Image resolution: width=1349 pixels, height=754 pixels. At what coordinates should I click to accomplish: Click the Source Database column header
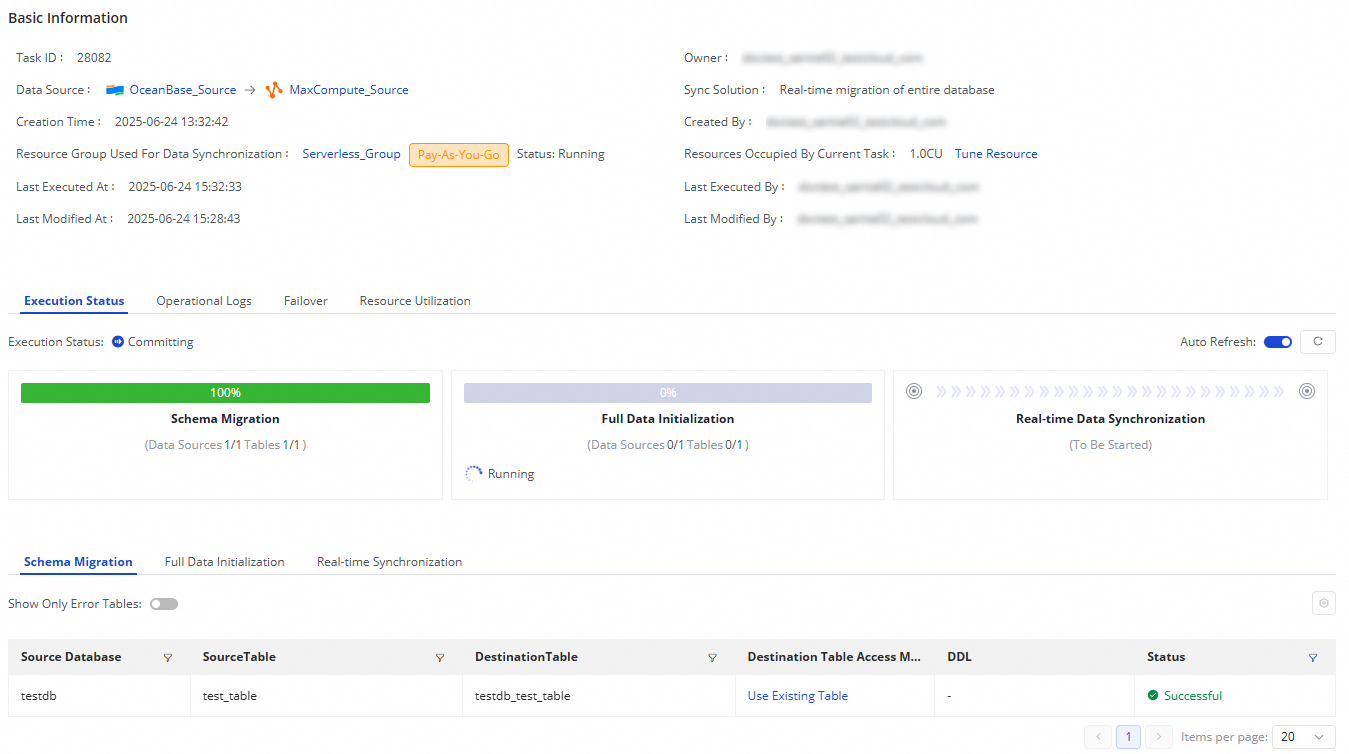pos(71,657)
